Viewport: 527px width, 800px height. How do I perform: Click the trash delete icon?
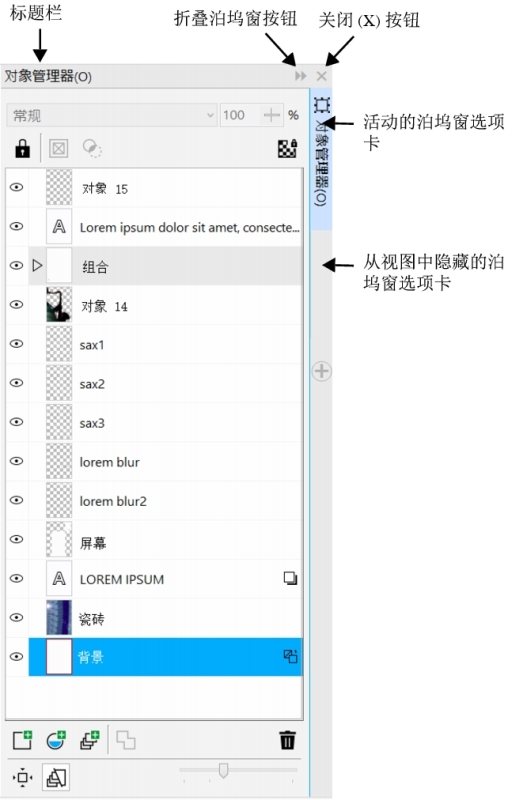point(288,740)
